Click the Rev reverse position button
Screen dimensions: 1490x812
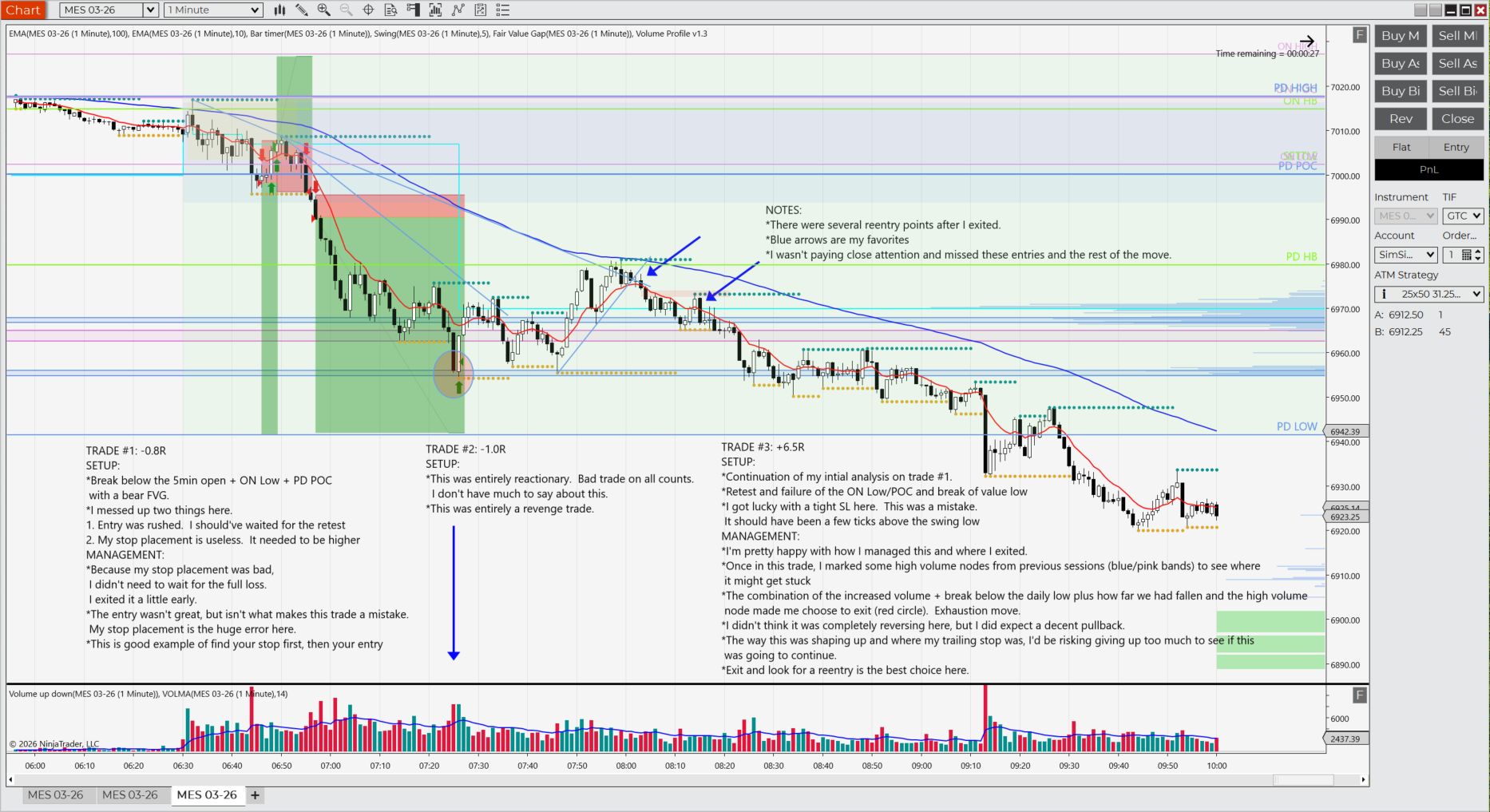coord(1401,119)
